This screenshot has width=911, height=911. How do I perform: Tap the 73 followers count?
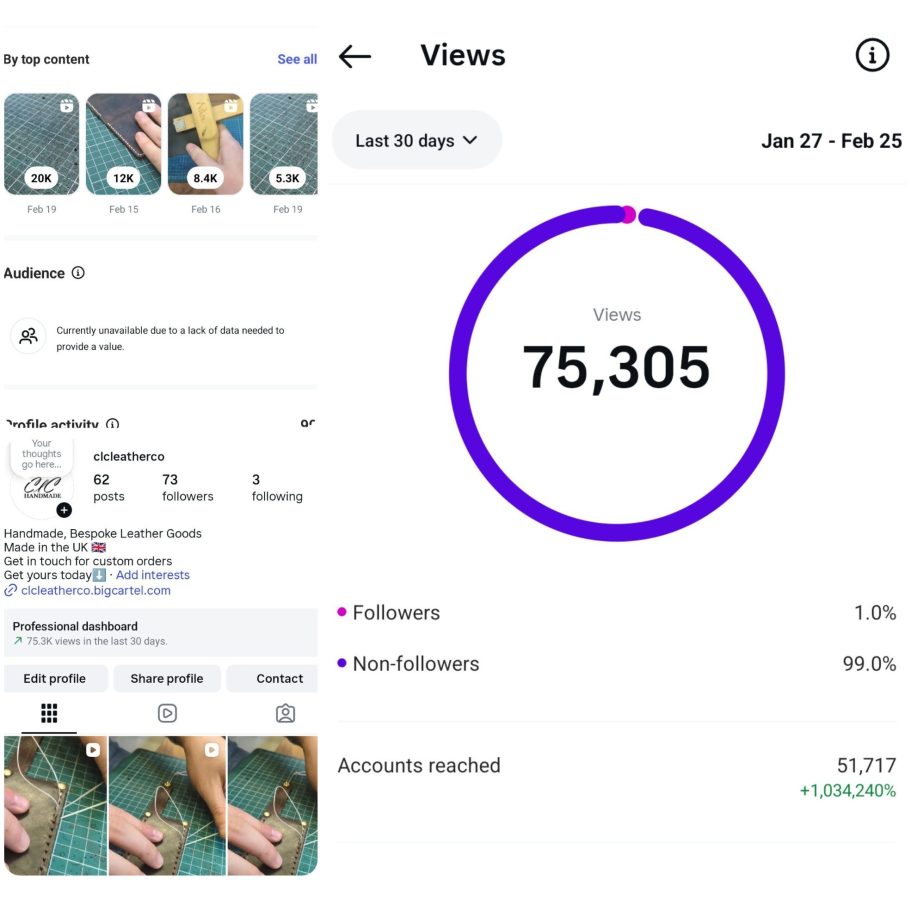point(187,488)
